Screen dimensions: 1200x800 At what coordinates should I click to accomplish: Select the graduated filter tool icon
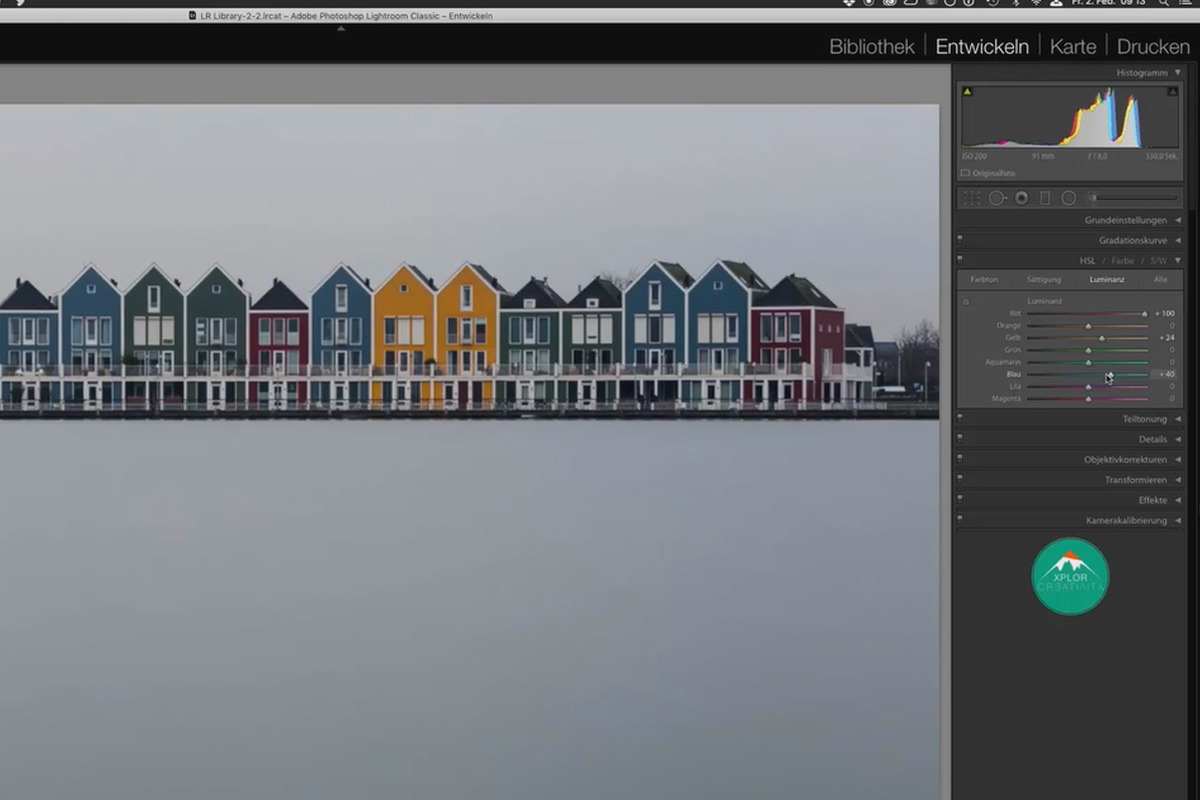tap(1045, 198)
